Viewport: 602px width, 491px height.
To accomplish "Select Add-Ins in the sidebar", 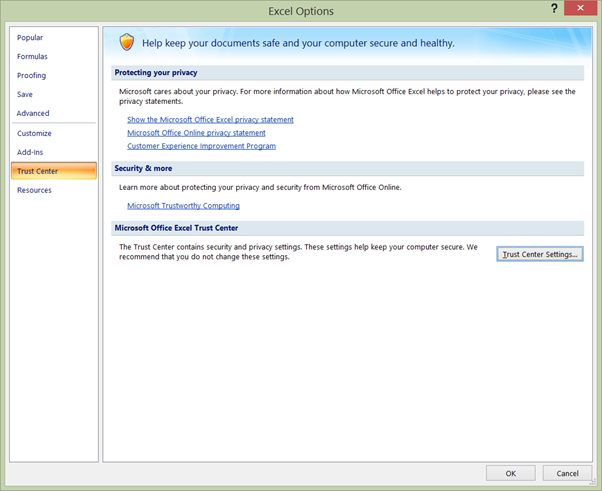I will click(x=30, y=152).
